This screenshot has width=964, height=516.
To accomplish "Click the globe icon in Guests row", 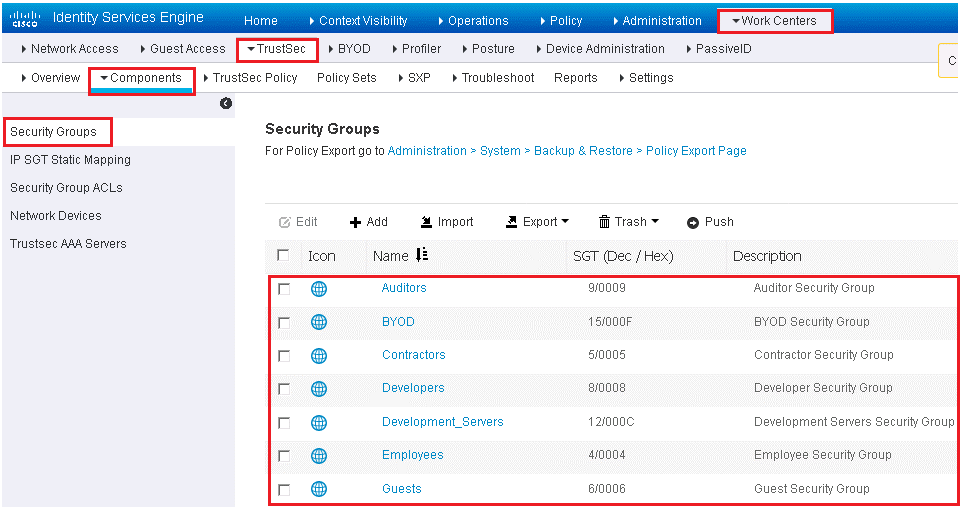I will click(318, 489).
